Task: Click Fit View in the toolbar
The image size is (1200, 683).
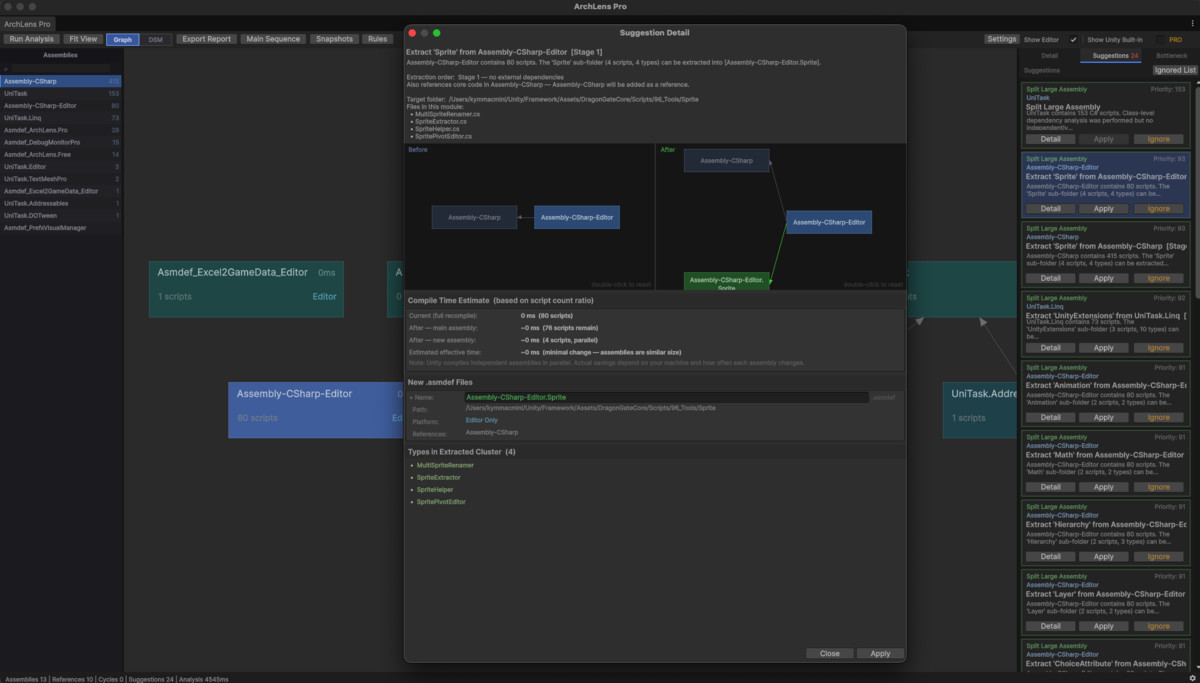Action: 83,39
